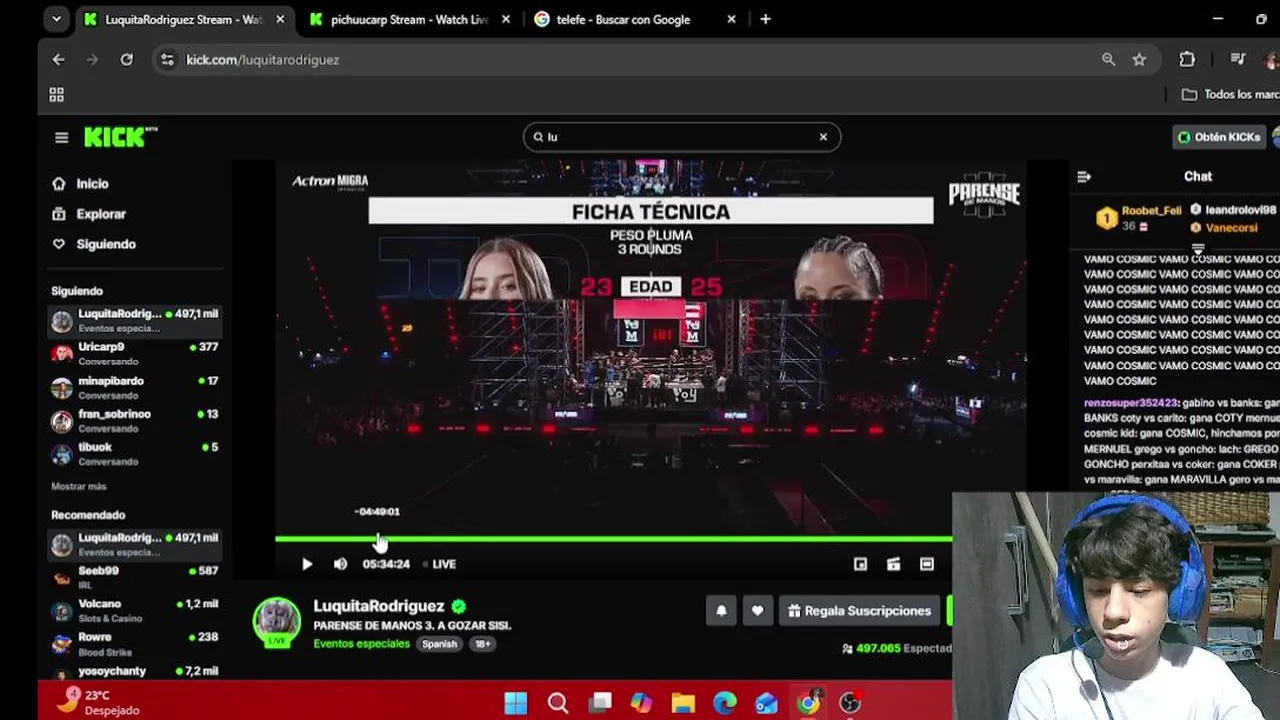Open Rowre recommended channel
Viewport: 1280px width, 720px height.
(135, 643)
